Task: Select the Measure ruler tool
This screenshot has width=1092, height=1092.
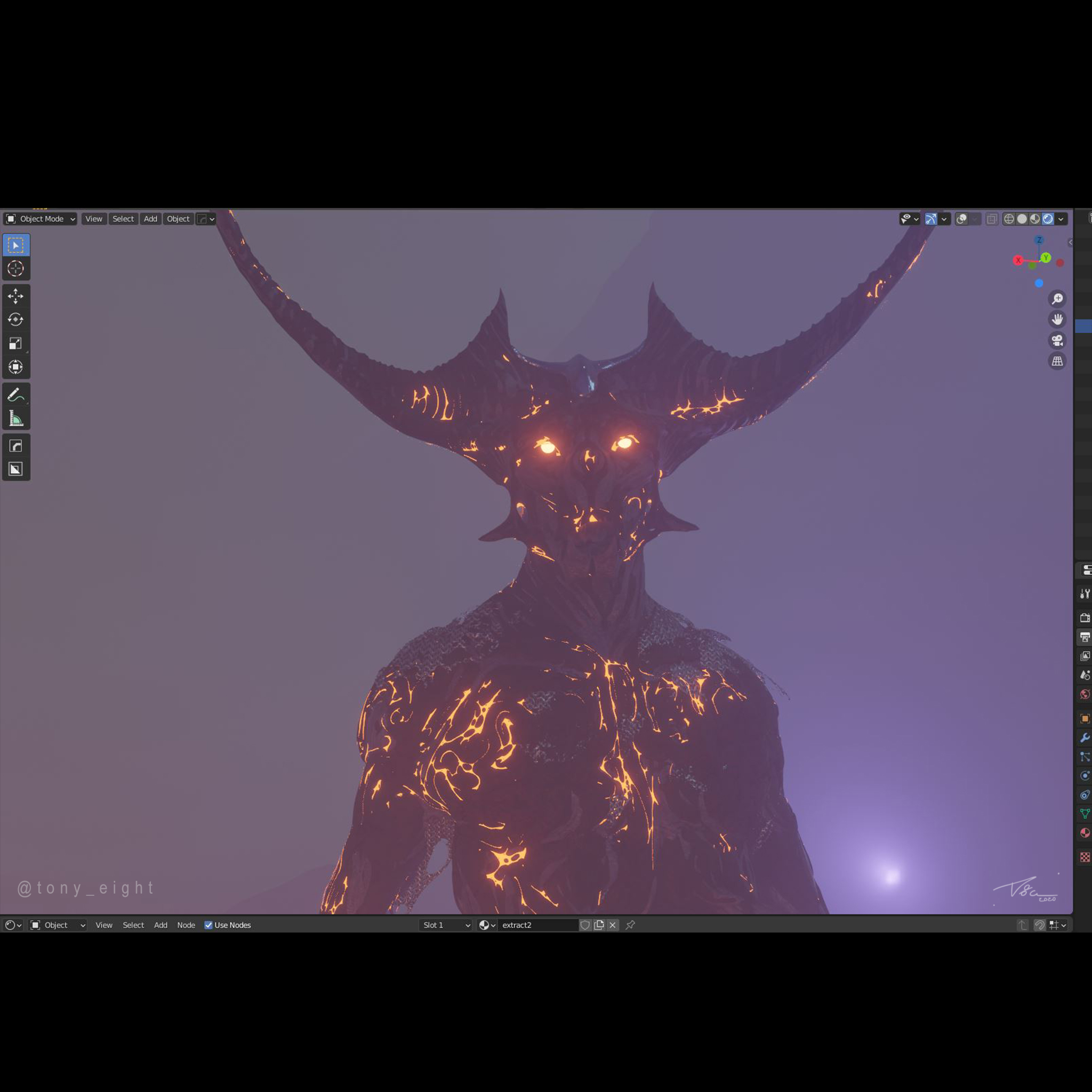Action: 16,418
